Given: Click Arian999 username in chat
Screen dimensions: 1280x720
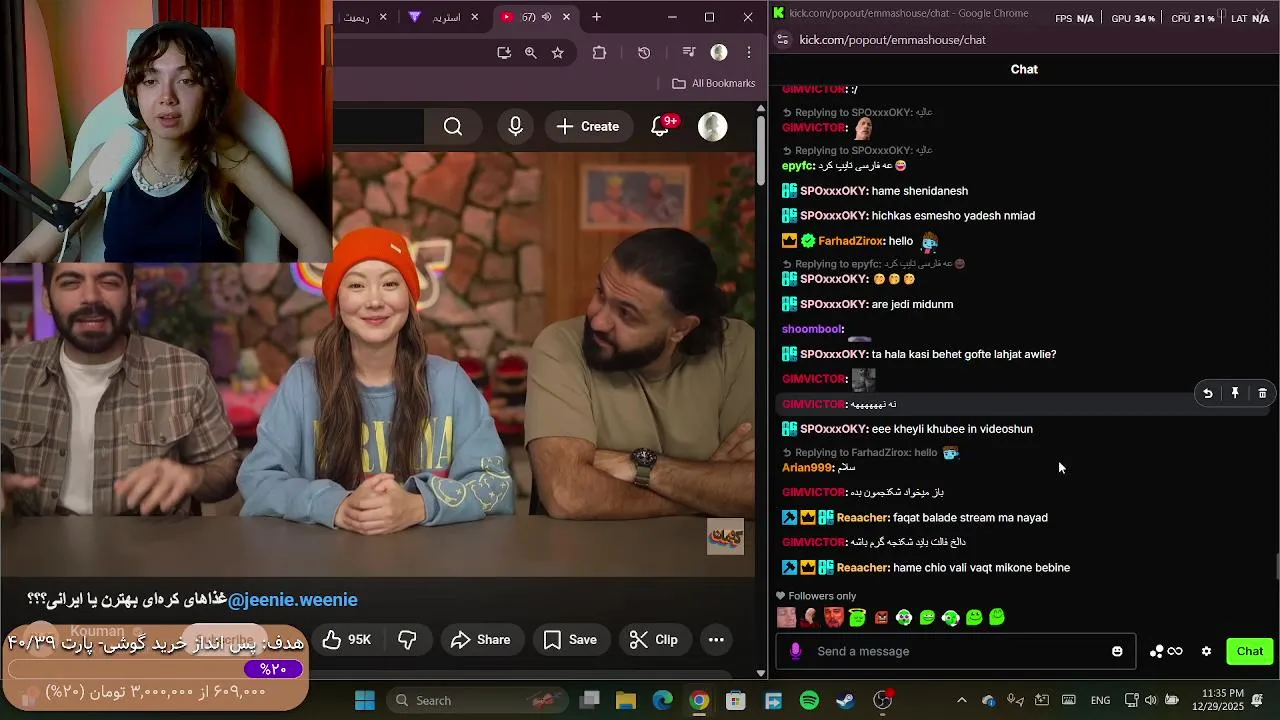Looking at the screenshot, I should [806, 468].
